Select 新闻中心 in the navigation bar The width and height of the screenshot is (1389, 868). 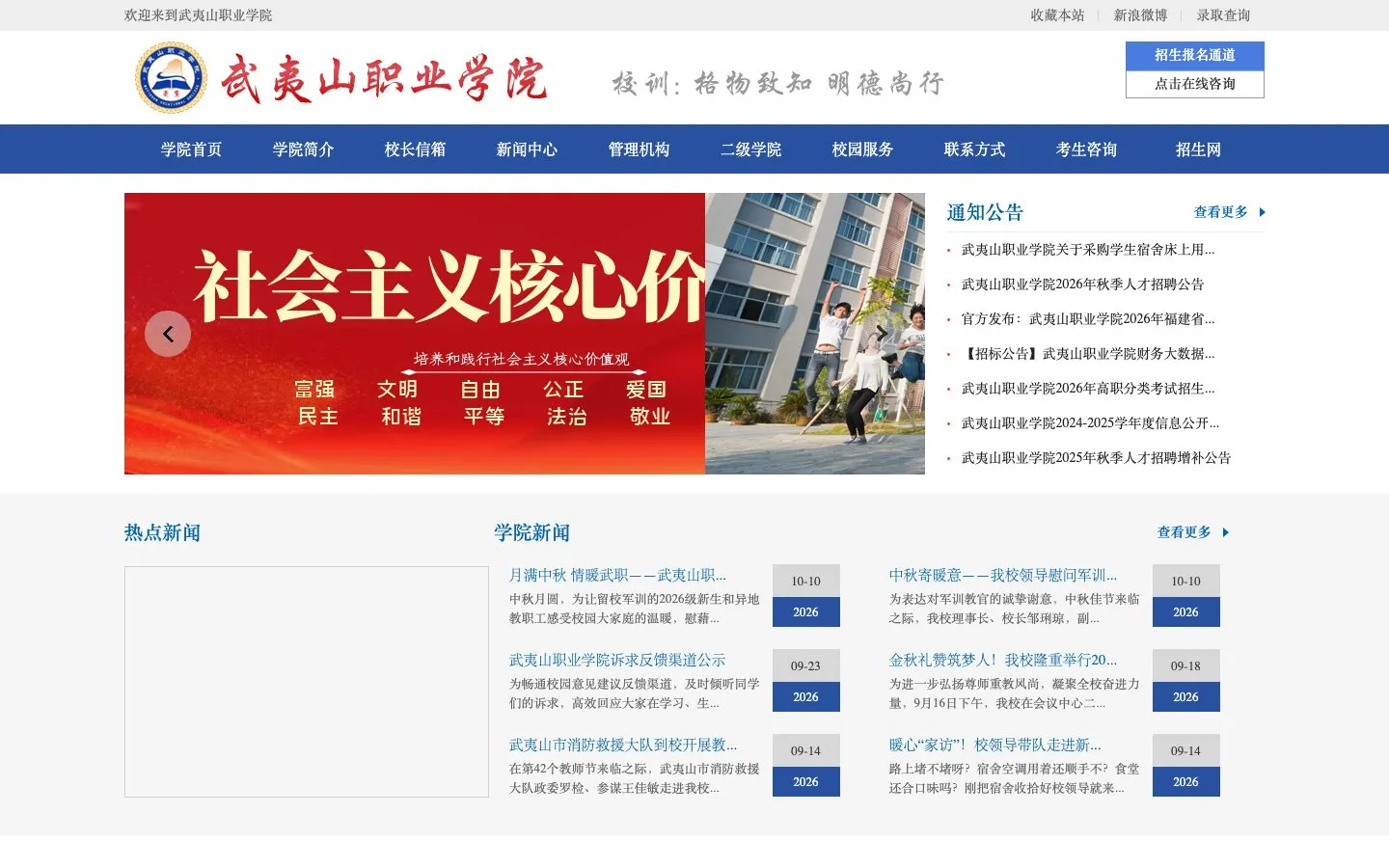[x=527, y=149]
